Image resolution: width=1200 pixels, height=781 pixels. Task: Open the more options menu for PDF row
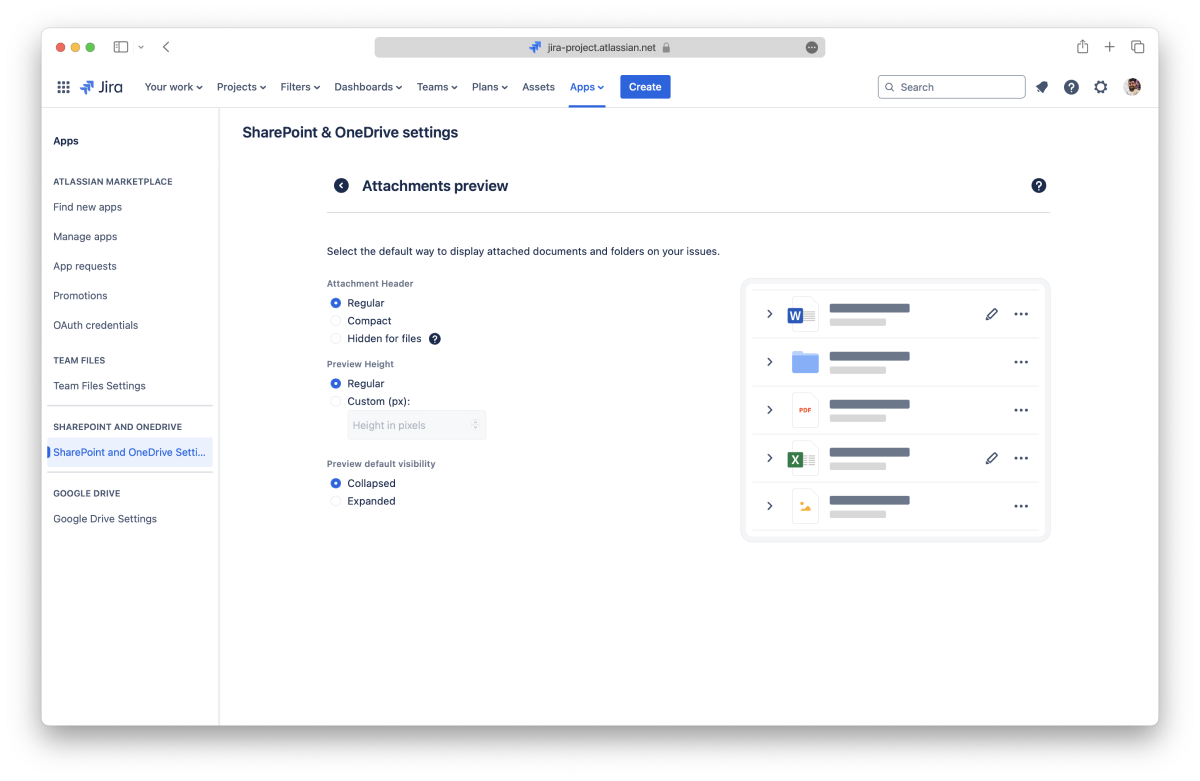(1020, 410)
